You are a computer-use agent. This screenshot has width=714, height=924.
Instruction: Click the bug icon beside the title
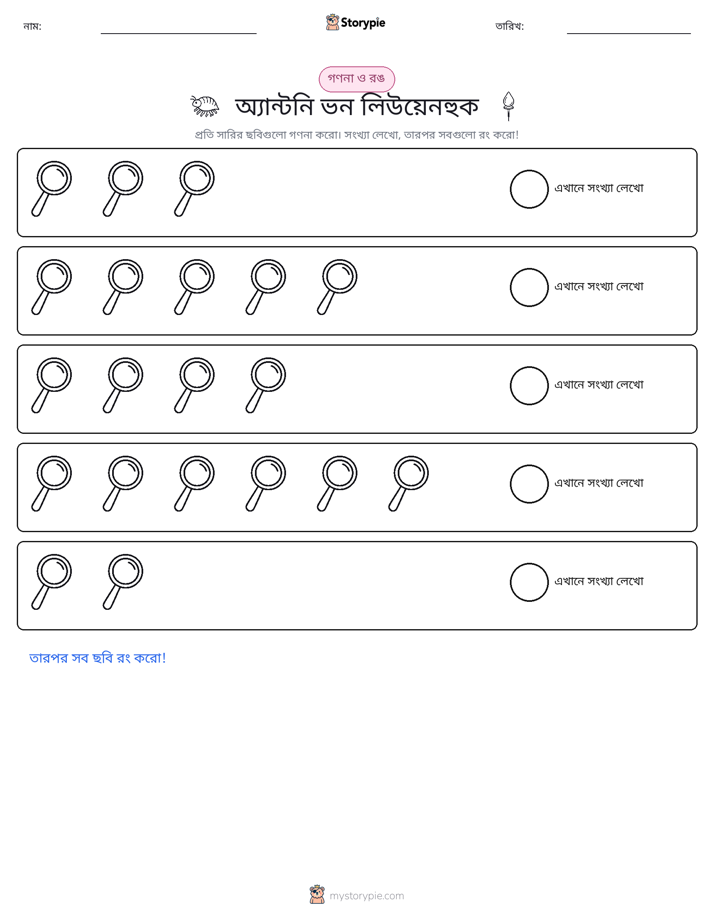tap(204, 106)
